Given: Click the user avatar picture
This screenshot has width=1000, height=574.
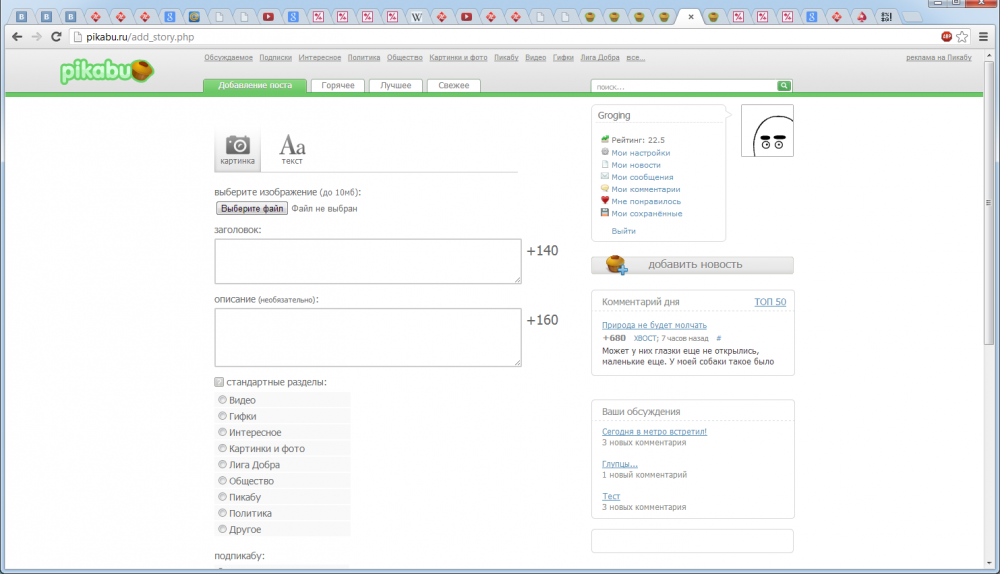Looking at the screenshot, I should pos(767,131).
